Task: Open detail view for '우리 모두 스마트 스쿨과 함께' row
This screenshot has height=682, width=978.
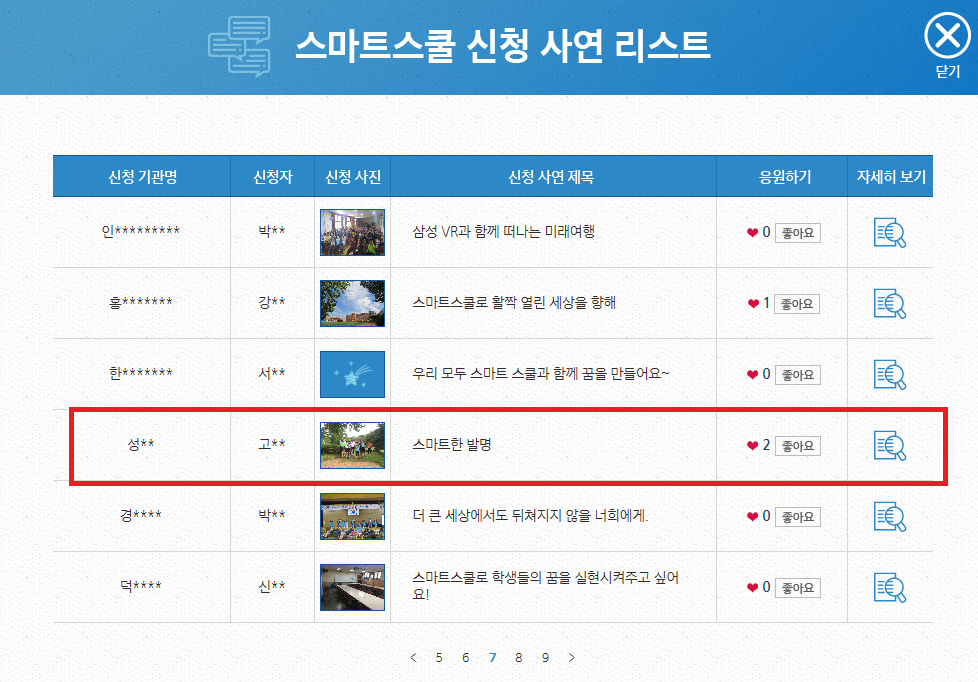Action: click(890, 375)
